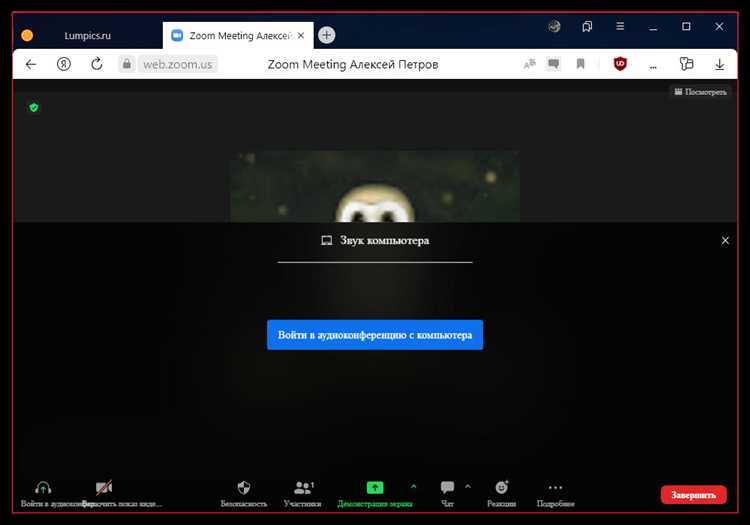
Task: Close the audio join dialog
Action: pos(725,241)
